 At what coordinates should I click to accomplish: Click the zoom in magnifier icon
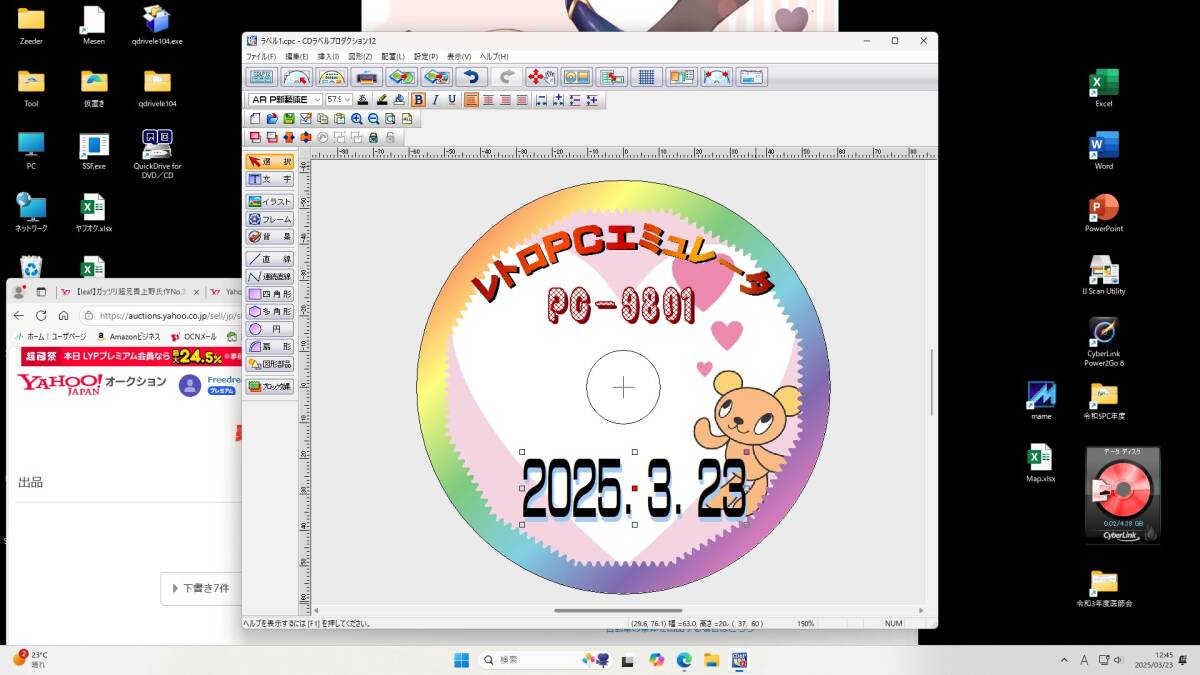pos(357,119)
